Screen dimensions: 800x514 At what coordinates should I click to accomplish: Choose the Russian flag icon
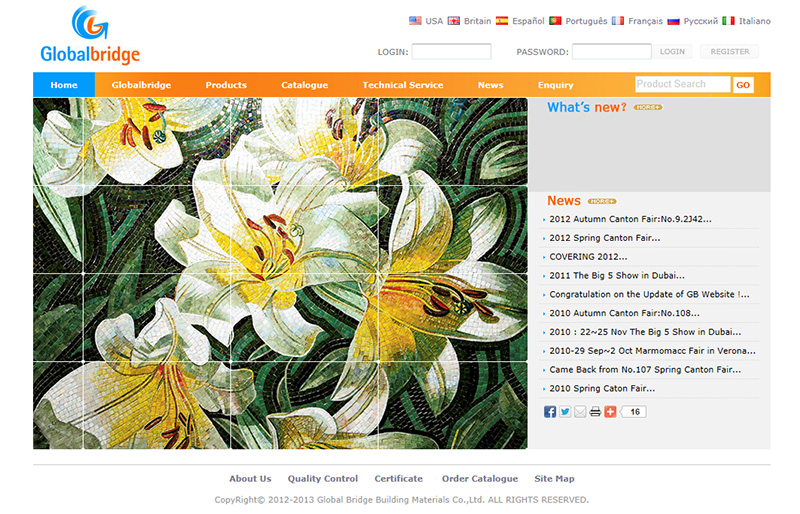674,21
